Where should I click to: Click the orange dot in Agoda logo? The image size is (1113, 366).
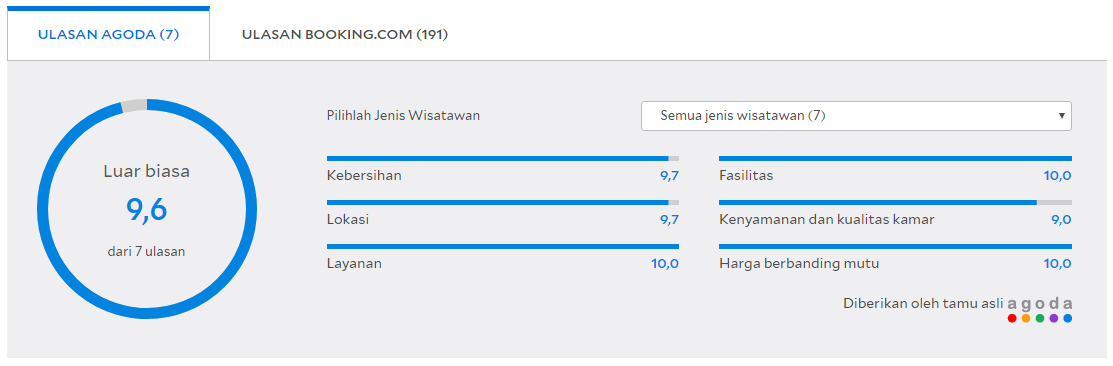[x=1026, y=318]
